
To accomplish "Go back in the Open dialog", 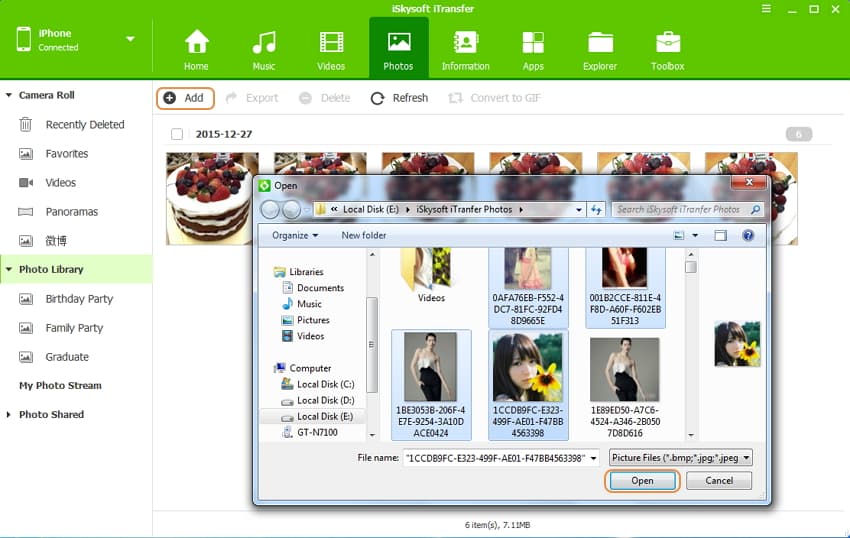I will pyautogui.click(x=270, y=209).
